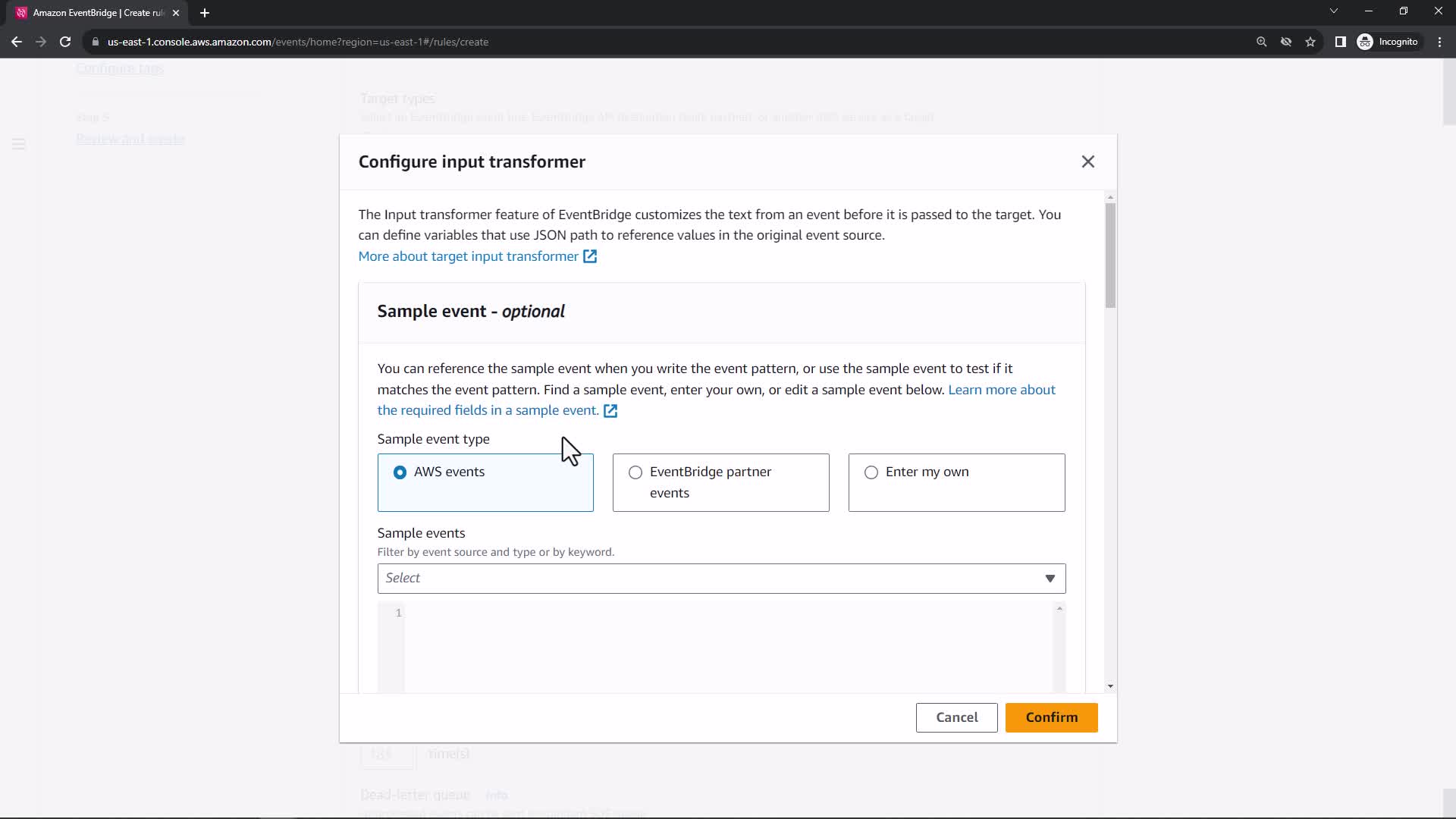Open the browser zoom magnifier icon
The height and width of the screenshot is (819, 1456).
[x=1261, y=42]
